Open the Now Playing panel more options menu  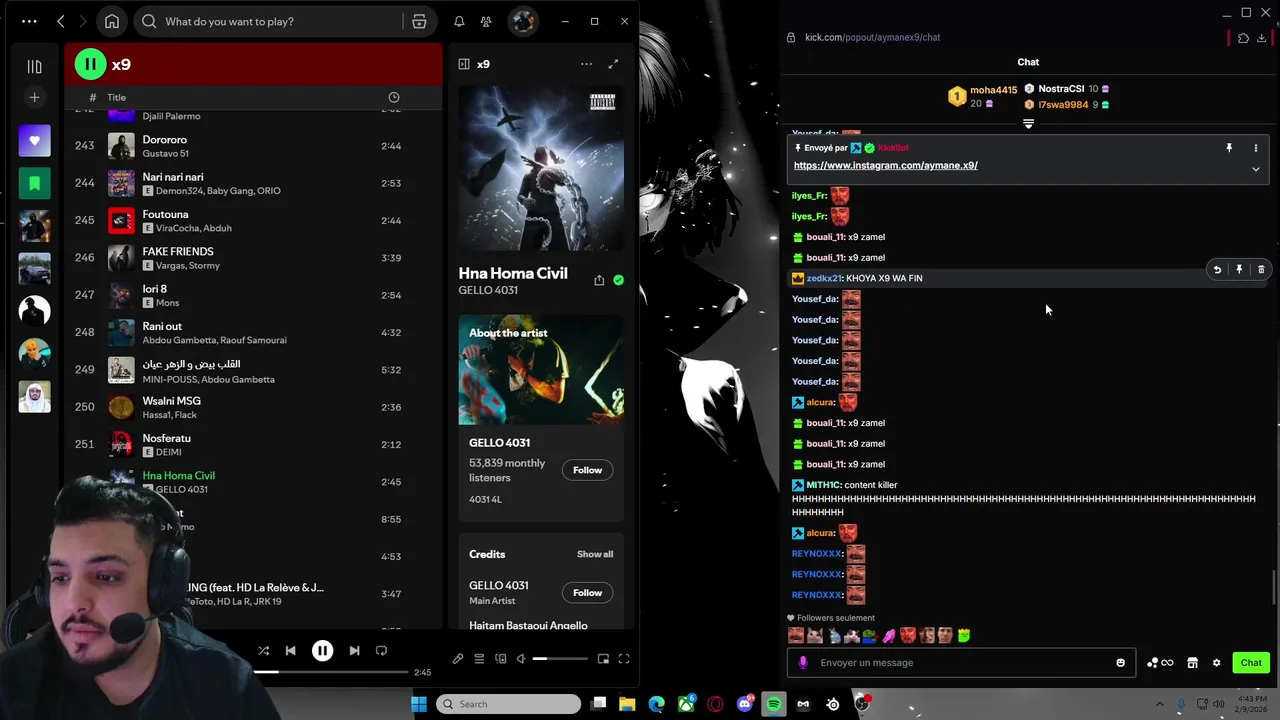click(586, 64)
